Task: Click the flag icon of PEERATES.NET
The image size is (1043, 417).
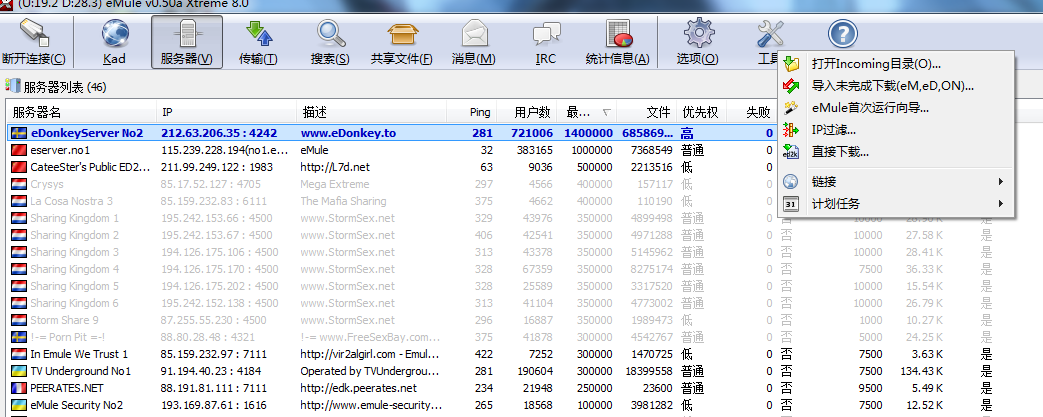Action: tap(19, 388)
